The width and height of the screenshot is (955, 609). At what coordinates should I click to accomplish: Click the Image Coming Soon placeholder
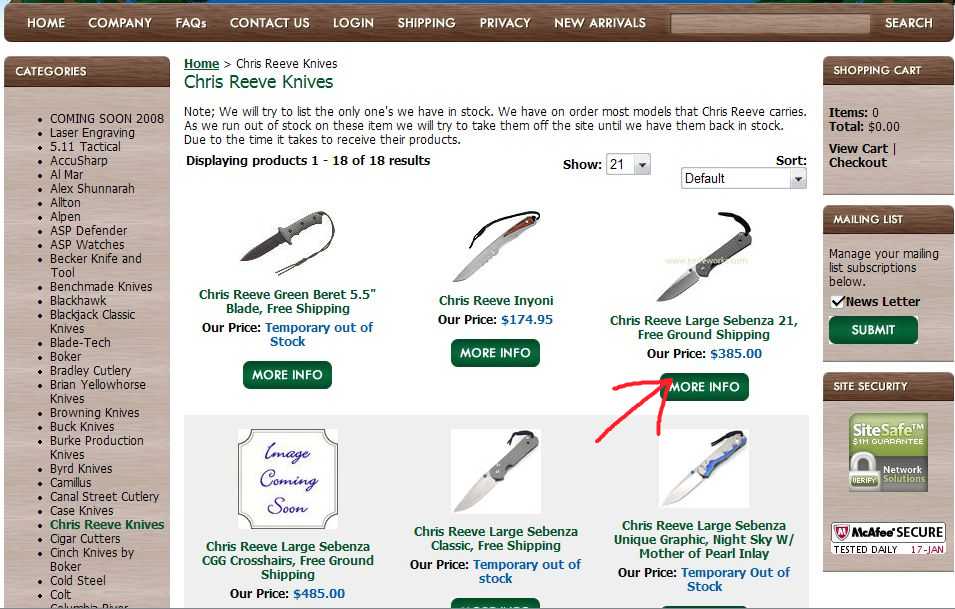point(287,479)
